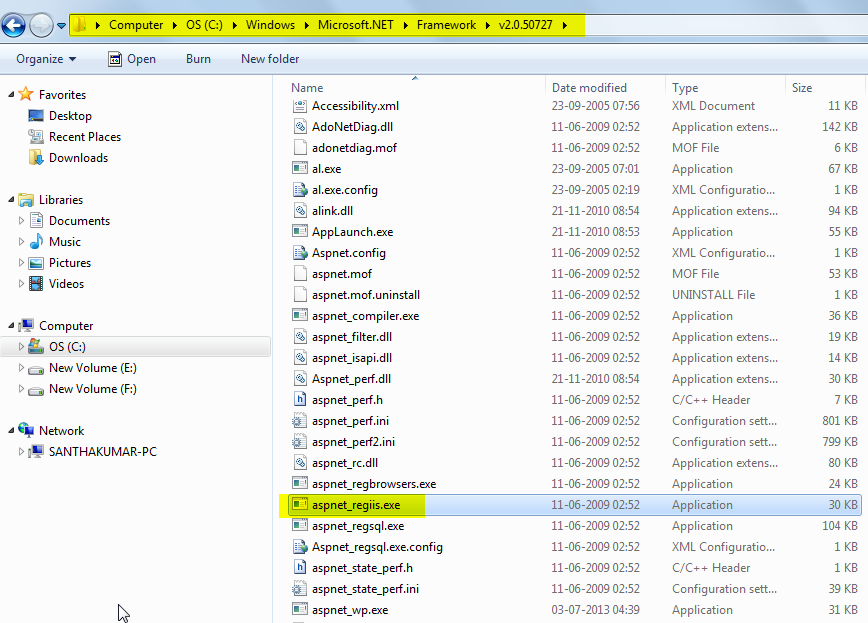Sort files by the Name column header
The height and width of the screenshot is (623, 868).
point(307,87)
